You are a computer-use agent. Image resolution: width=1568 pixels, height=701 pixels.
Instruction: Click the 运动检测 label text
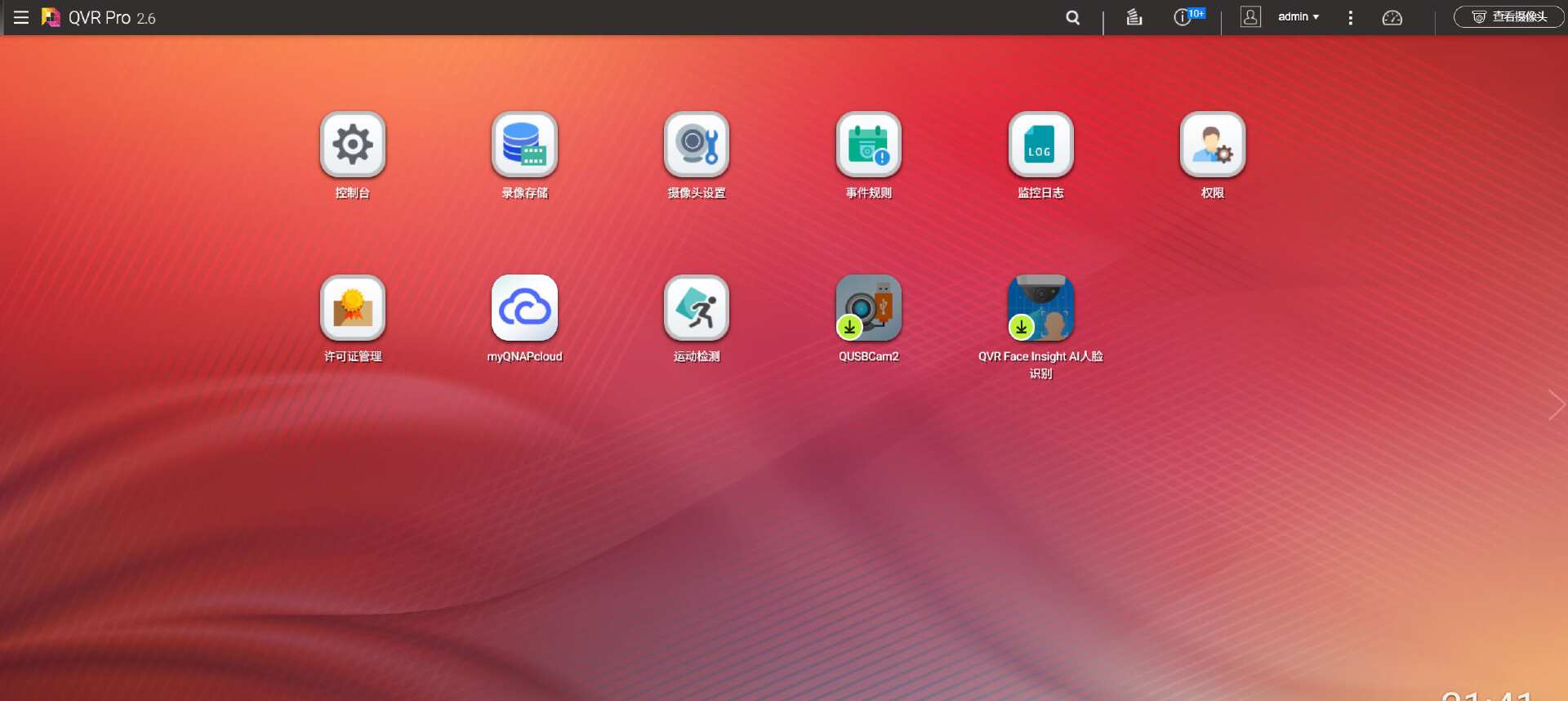[697, 357]
